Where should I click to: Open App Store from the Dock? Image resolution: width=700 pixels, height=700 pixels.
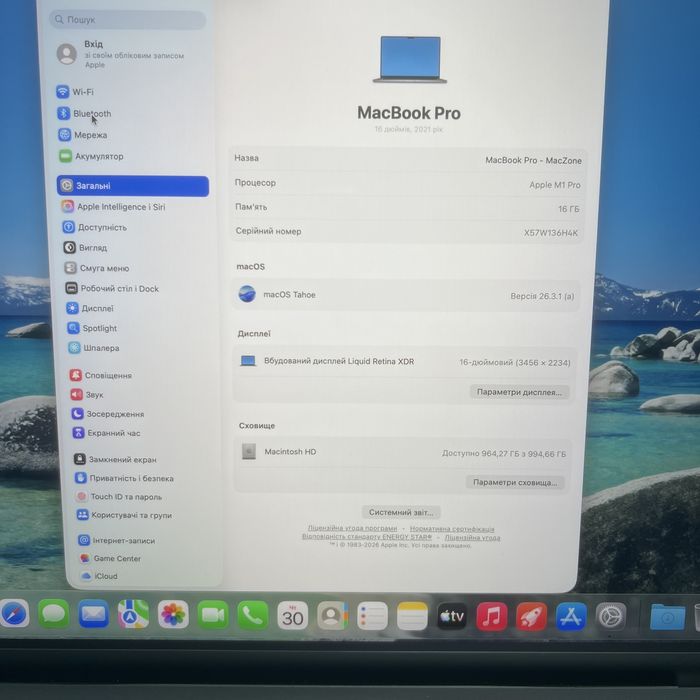coord(571,617)
